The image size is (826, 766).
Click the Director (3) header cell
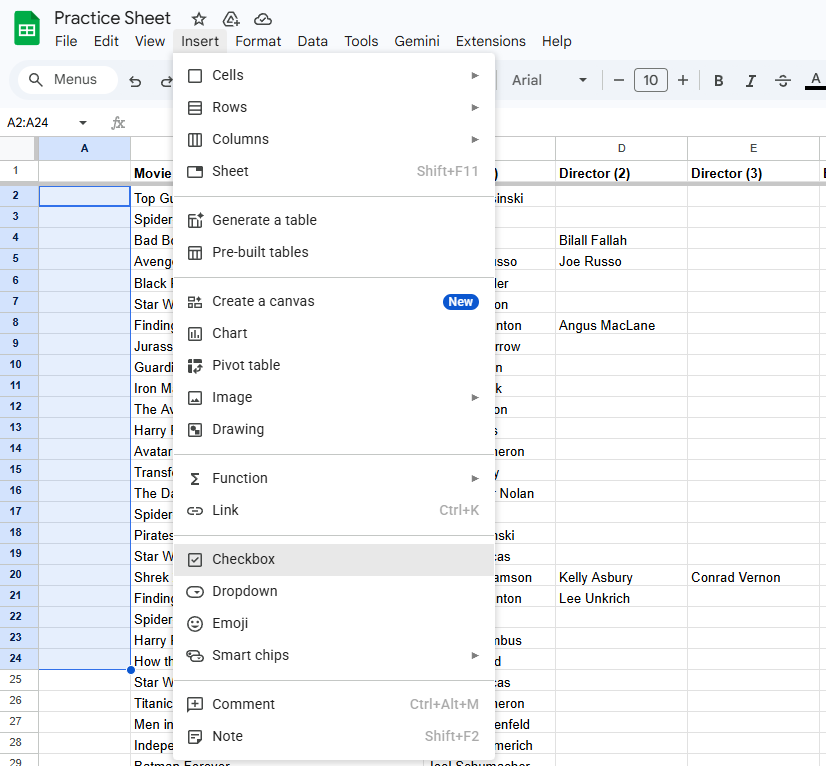(x=753, y=173)
